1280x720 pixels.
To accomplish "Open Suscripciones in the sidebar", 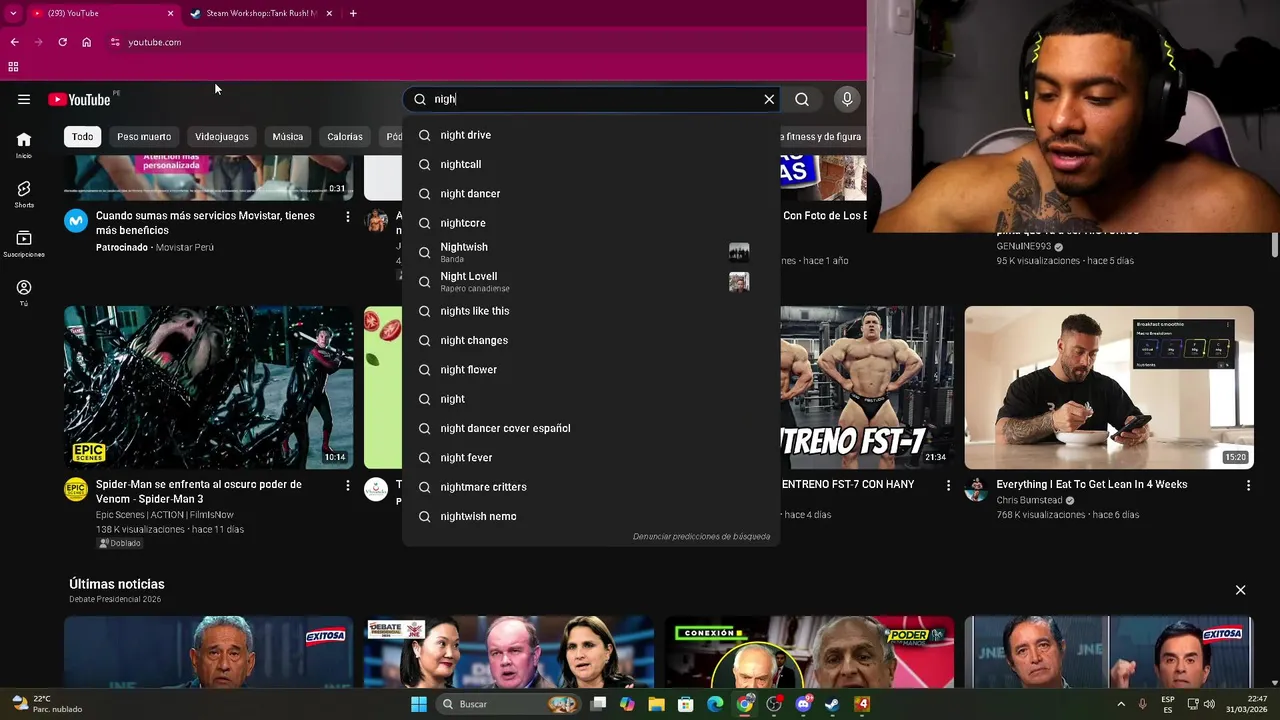I will pyautogui.click(x=24, y=244).
